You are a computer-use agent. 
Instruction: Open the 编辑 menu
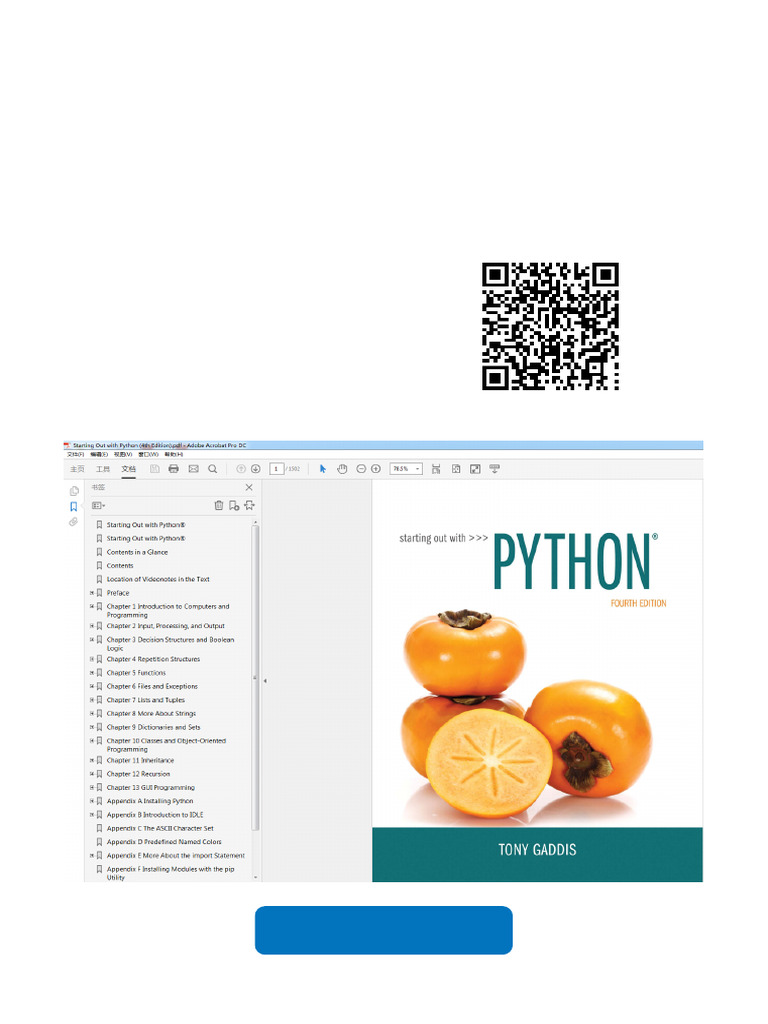99,454
